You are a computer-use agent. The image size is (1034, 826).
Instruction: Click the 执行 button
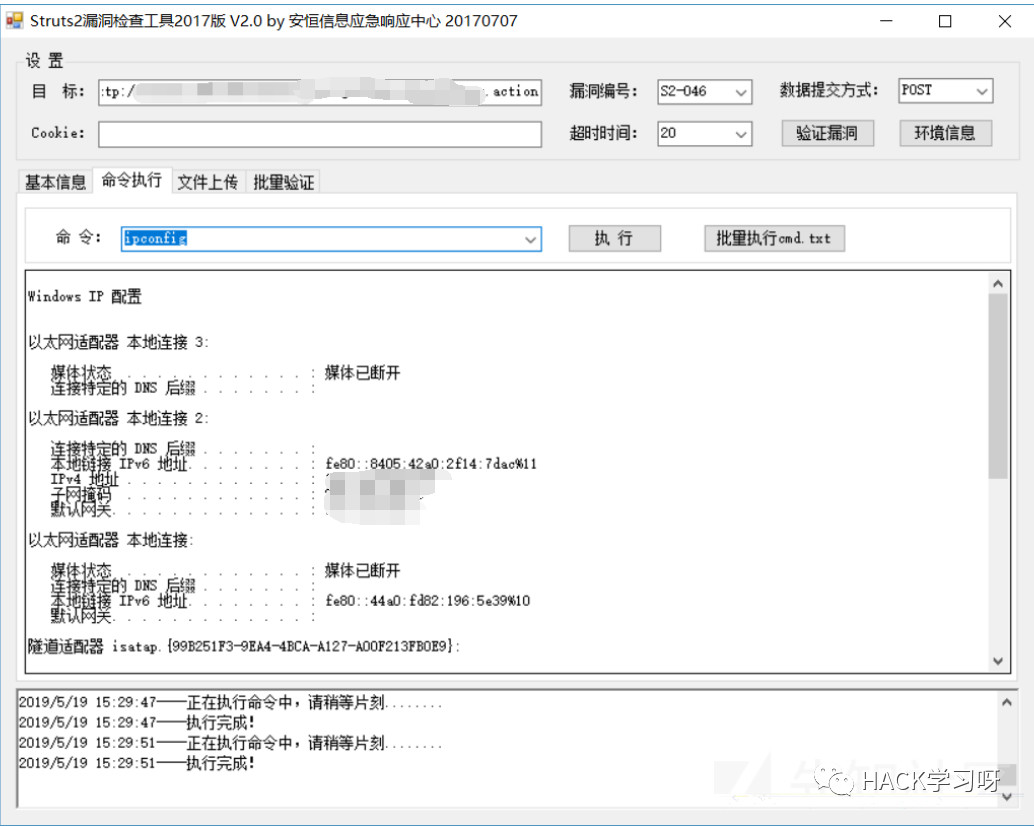pos(615,239)
